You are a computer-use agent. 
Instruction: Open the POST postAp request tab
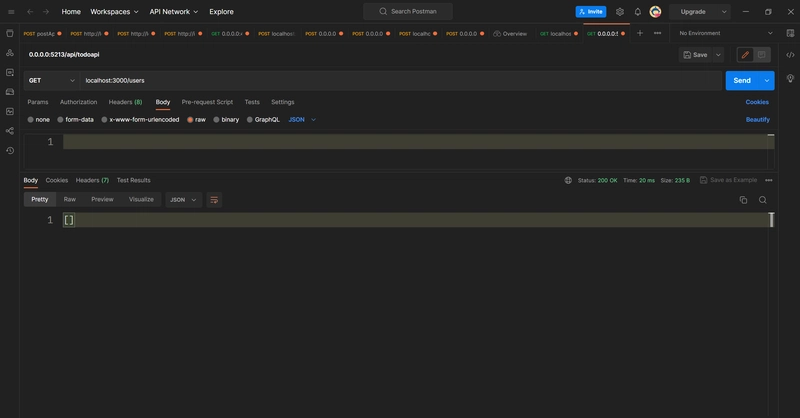[x=42, y=34]
